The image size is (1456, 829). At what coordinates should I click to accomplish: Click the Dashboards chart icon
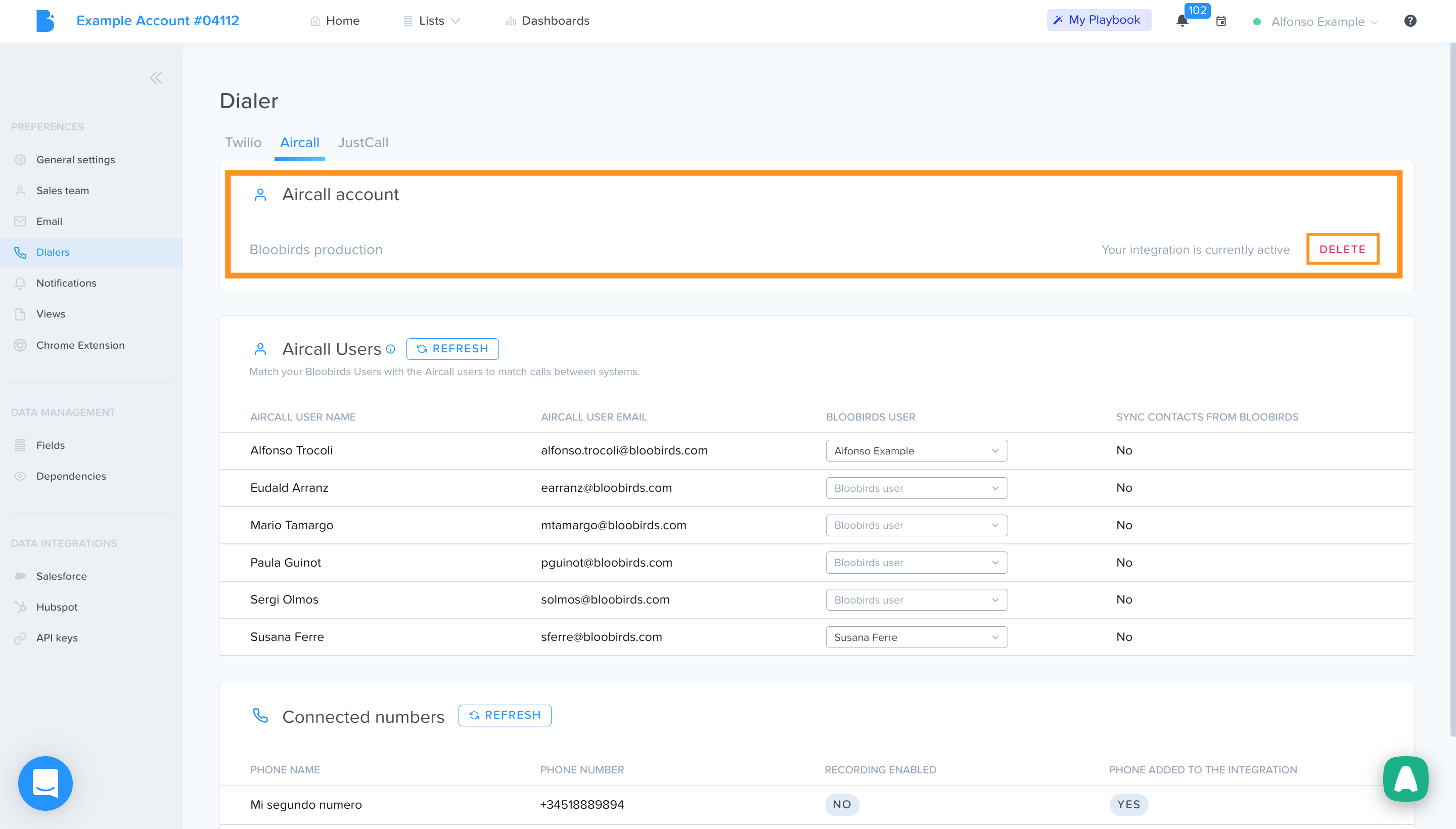[x=511, y=21]
